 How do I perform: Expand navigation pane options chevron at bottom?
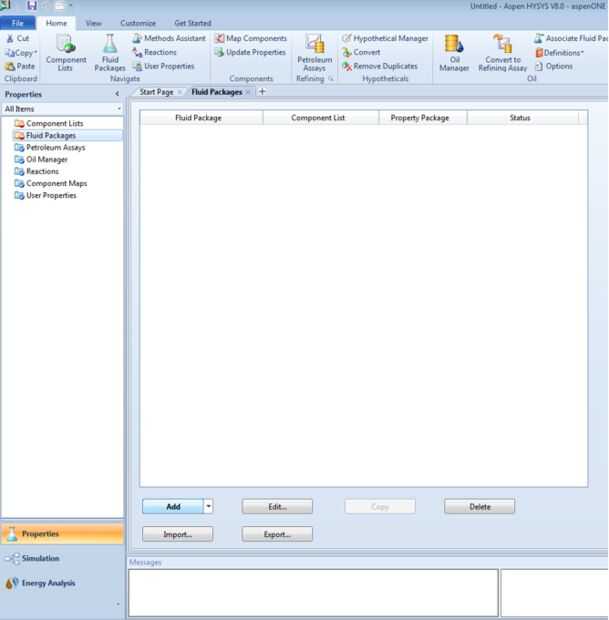coord(117,604)
